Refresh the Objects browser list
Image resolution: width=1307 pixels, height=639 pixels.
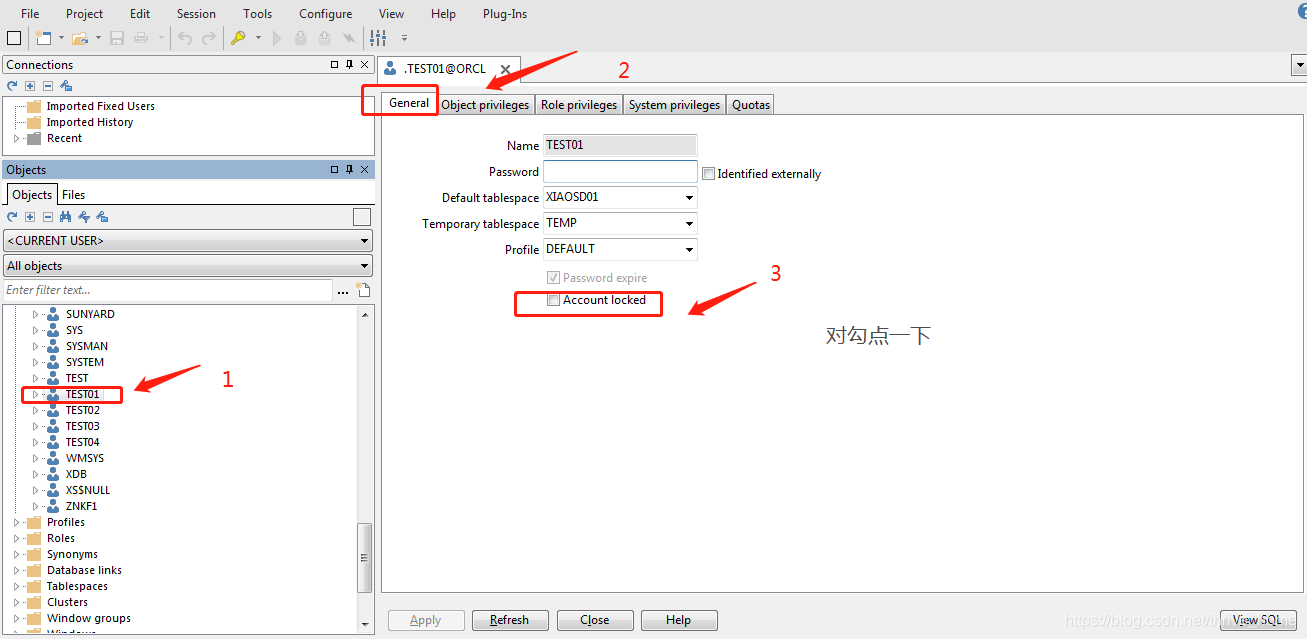[12, 217]
